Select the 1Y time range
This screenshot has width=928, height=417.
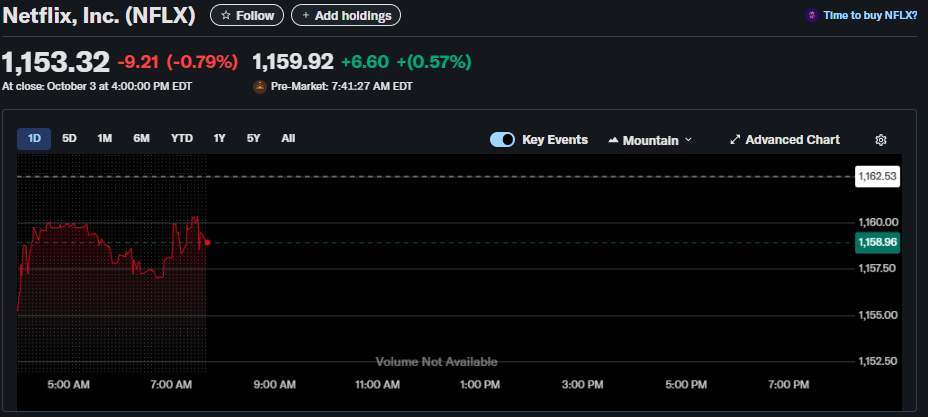219,139
